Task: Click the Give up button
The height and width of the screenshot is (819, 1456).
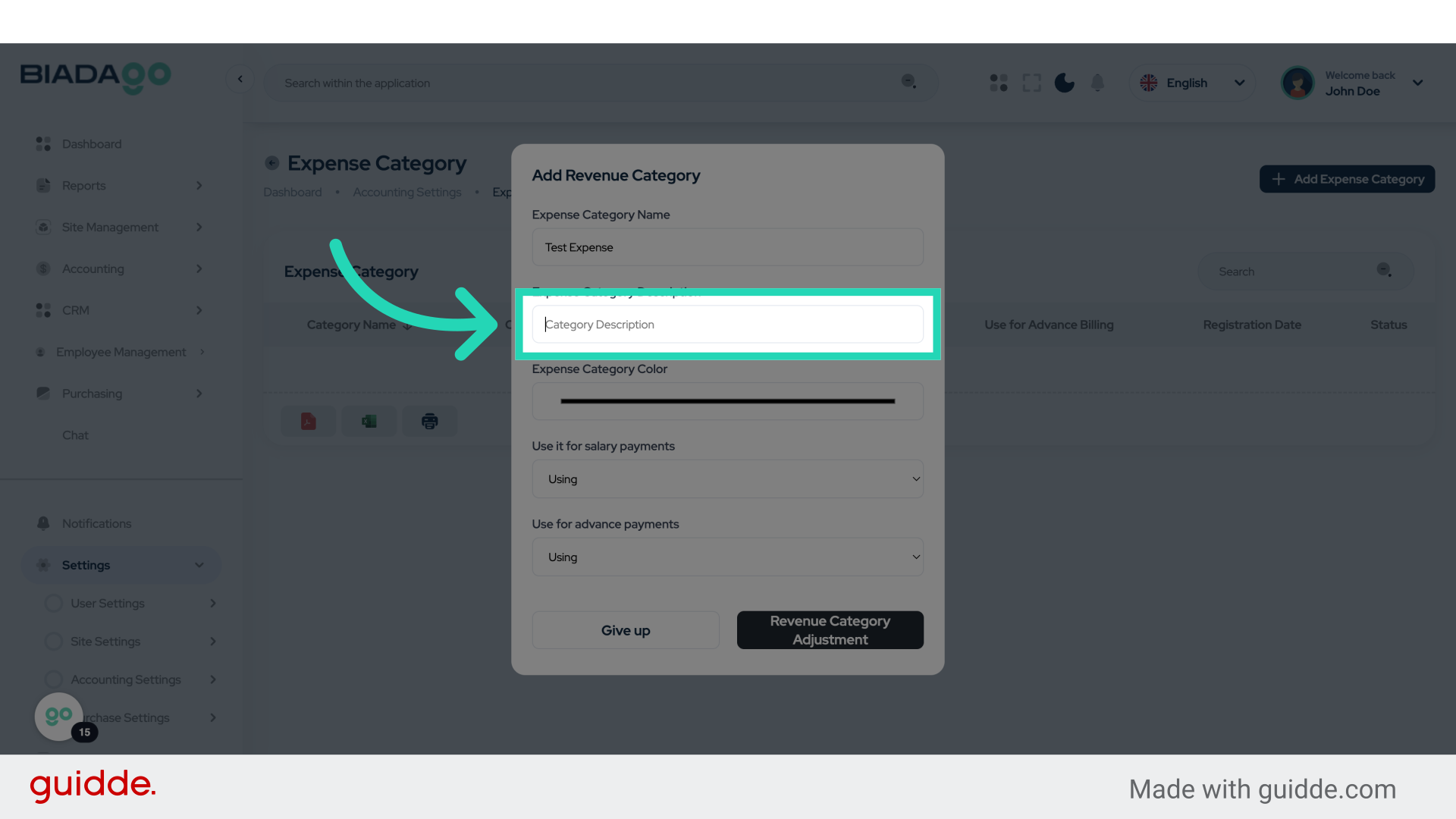Action: pos(625,629)
